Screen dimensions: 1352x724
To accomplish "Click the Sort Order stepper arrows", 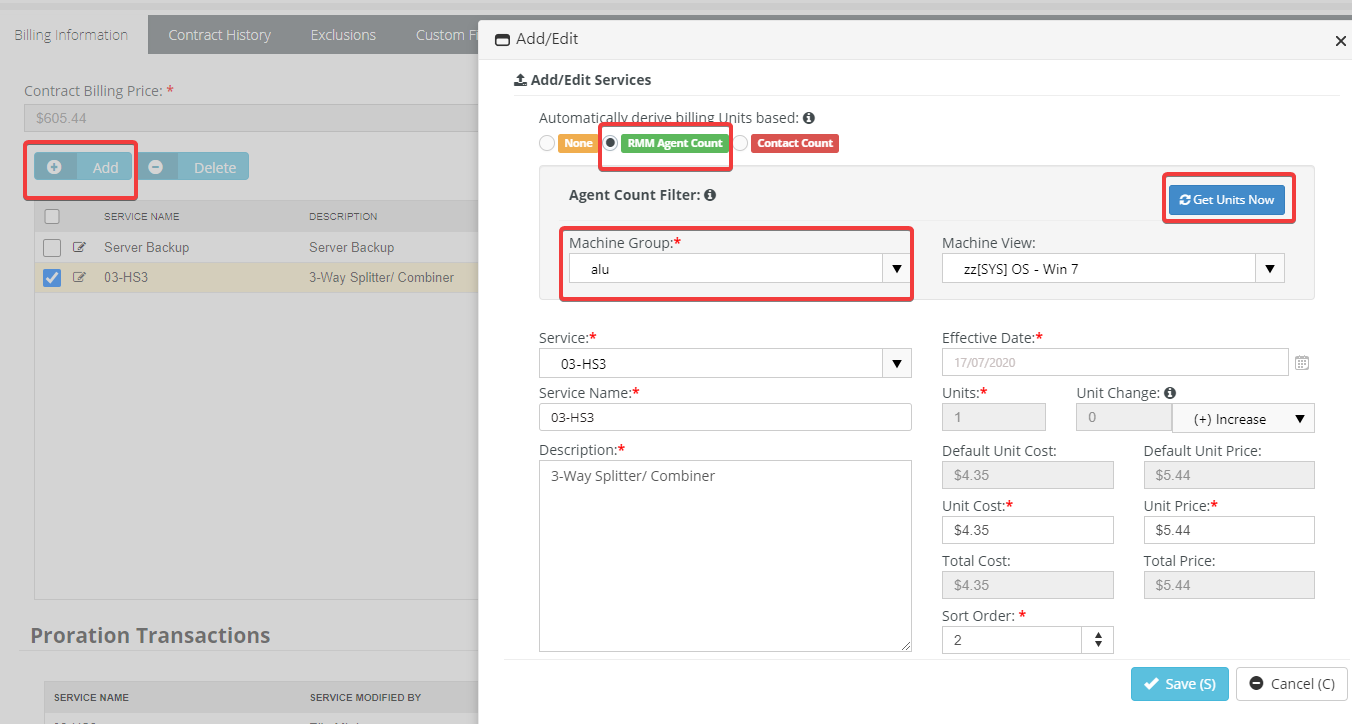I will point(1098,640).
